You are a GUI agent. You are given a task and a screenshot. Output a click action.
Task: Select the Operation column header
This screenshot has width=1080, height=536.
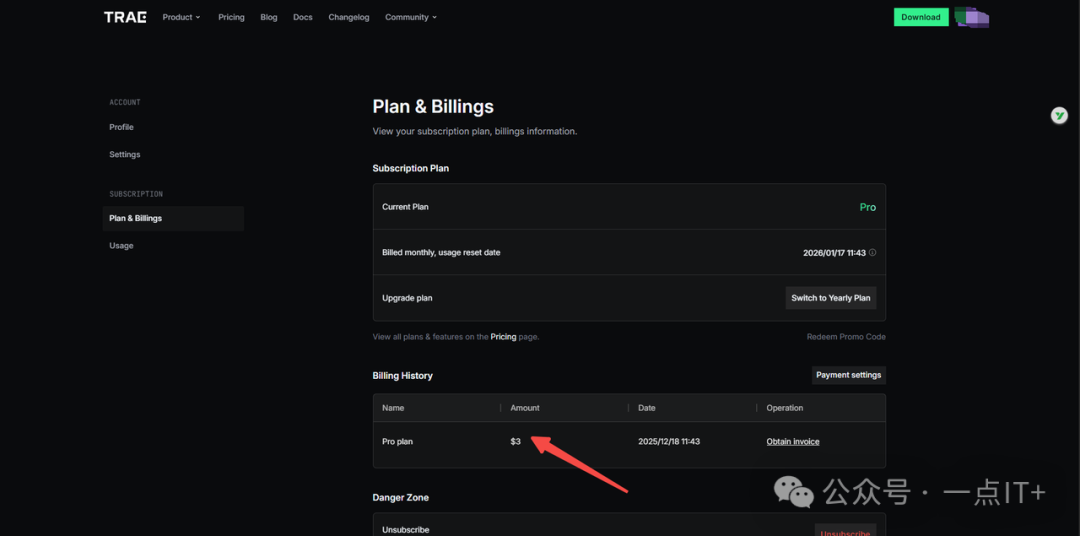(785, 408)
